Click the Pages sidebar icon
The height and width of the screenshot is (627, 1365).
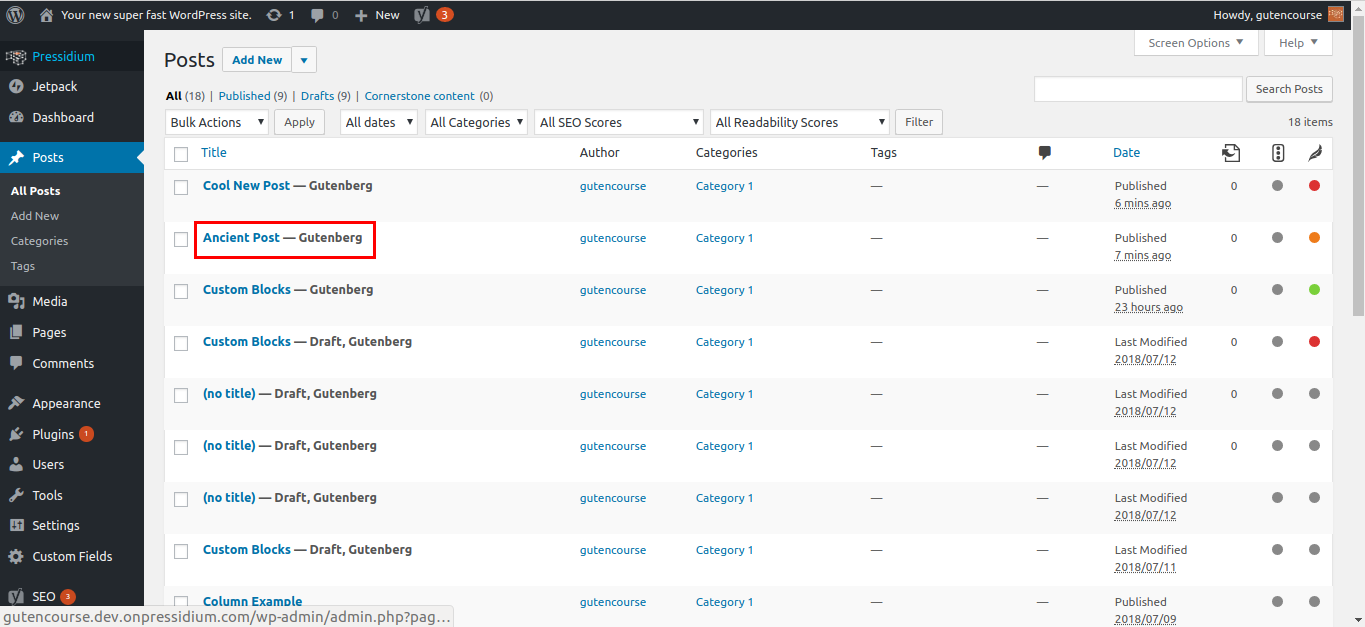16,332
